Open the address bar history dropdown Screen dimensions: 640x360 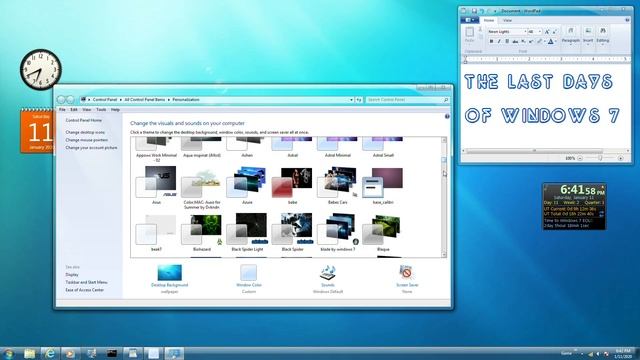[x=351, y=100]
